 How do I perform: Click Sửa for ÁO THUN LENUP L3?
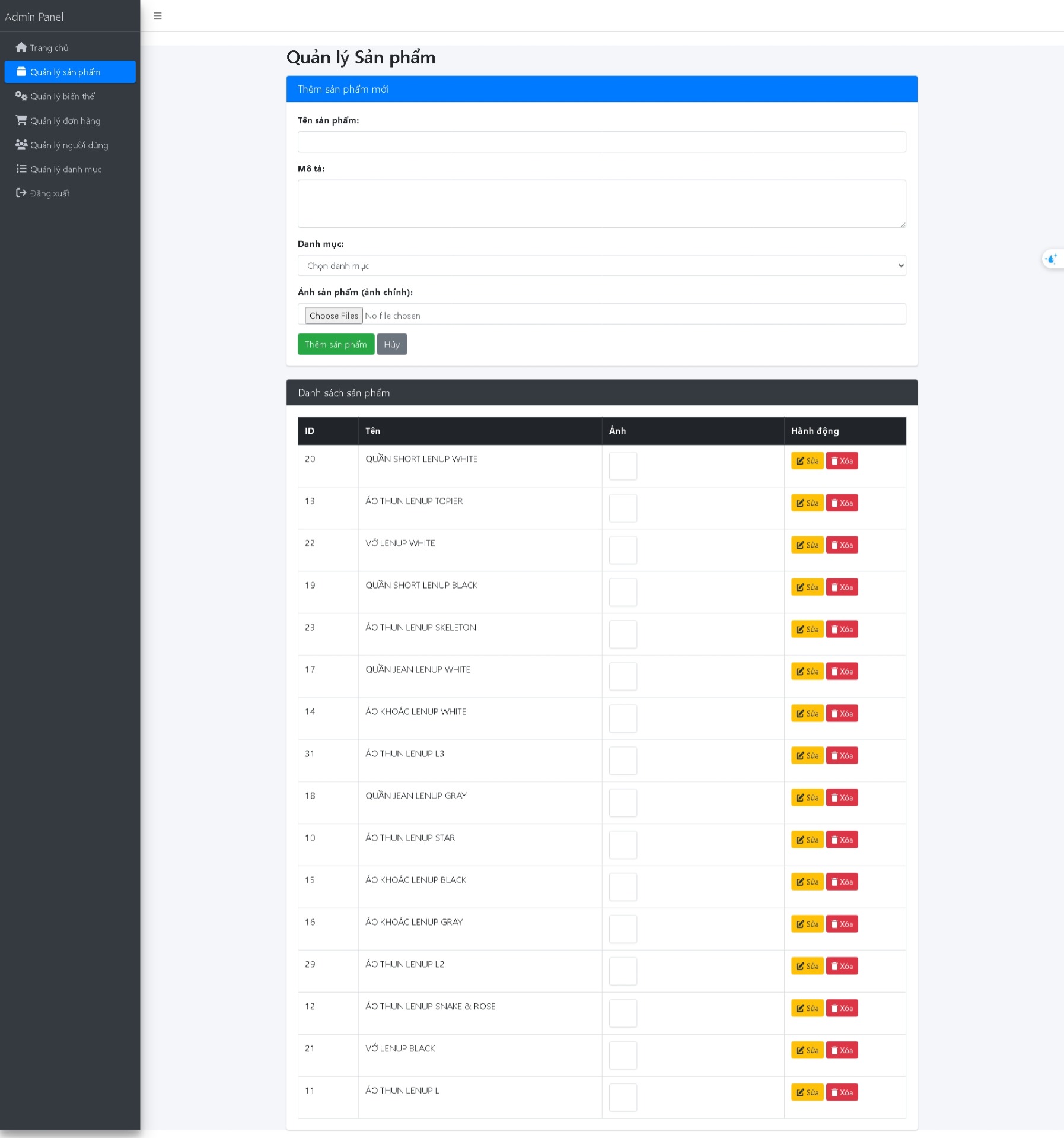click(807, 756)
